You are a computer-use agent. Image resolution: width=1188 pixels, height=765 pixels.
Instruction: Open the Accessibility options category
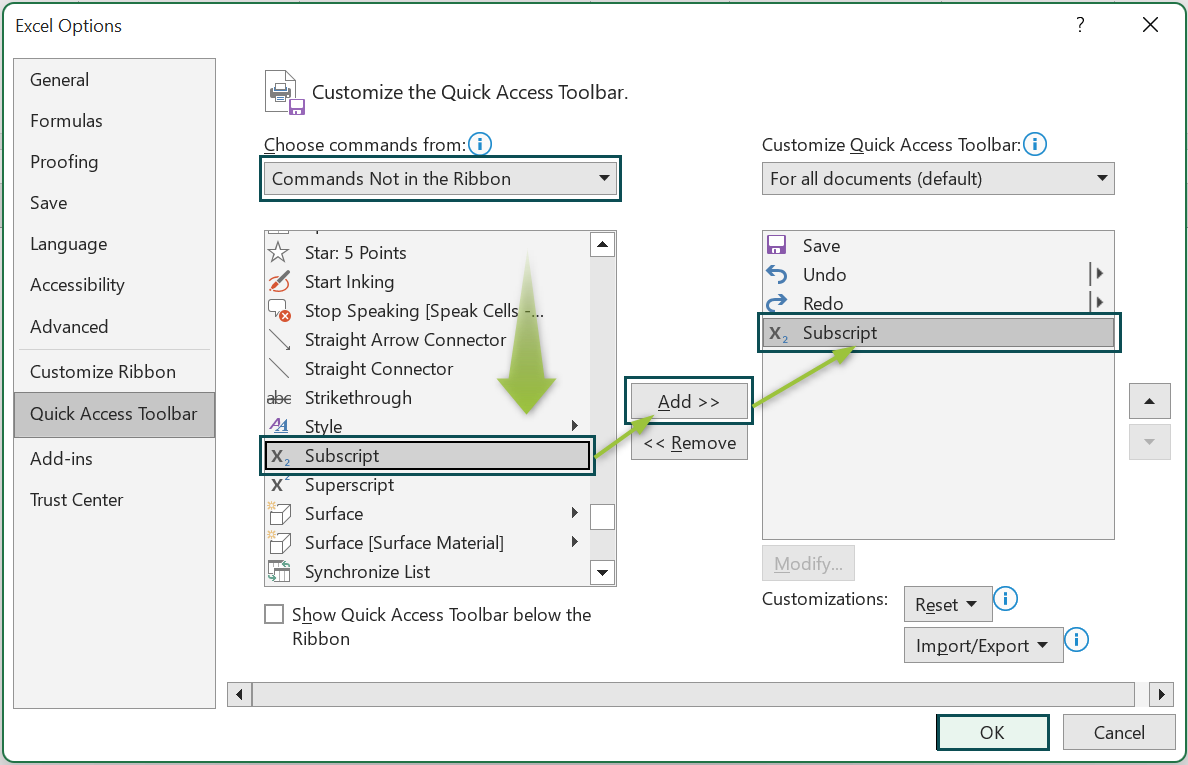(x=114, y=285)
